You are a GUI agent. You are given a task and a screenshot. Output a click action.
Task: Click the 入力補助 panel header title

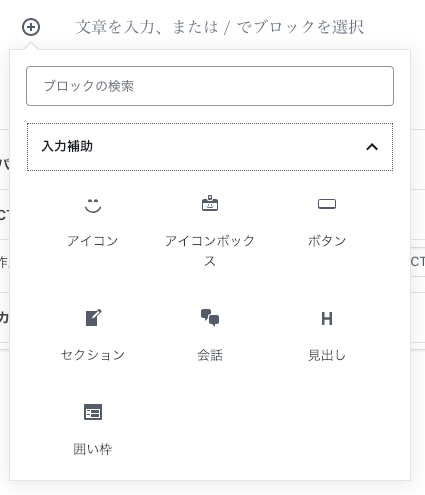(x=67, y=146)
